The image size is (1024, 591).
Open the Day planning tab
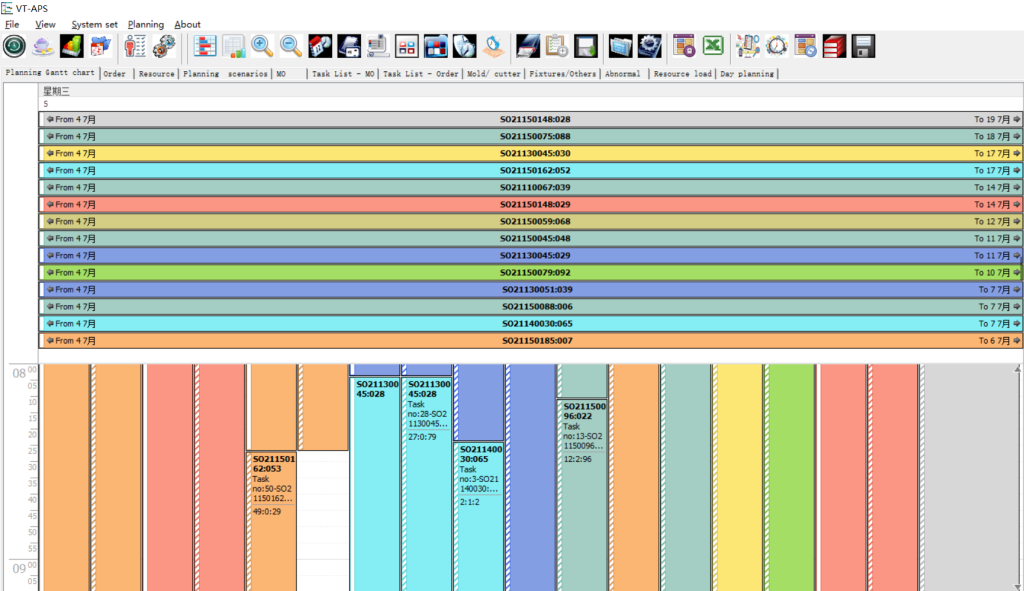[748, 73]
